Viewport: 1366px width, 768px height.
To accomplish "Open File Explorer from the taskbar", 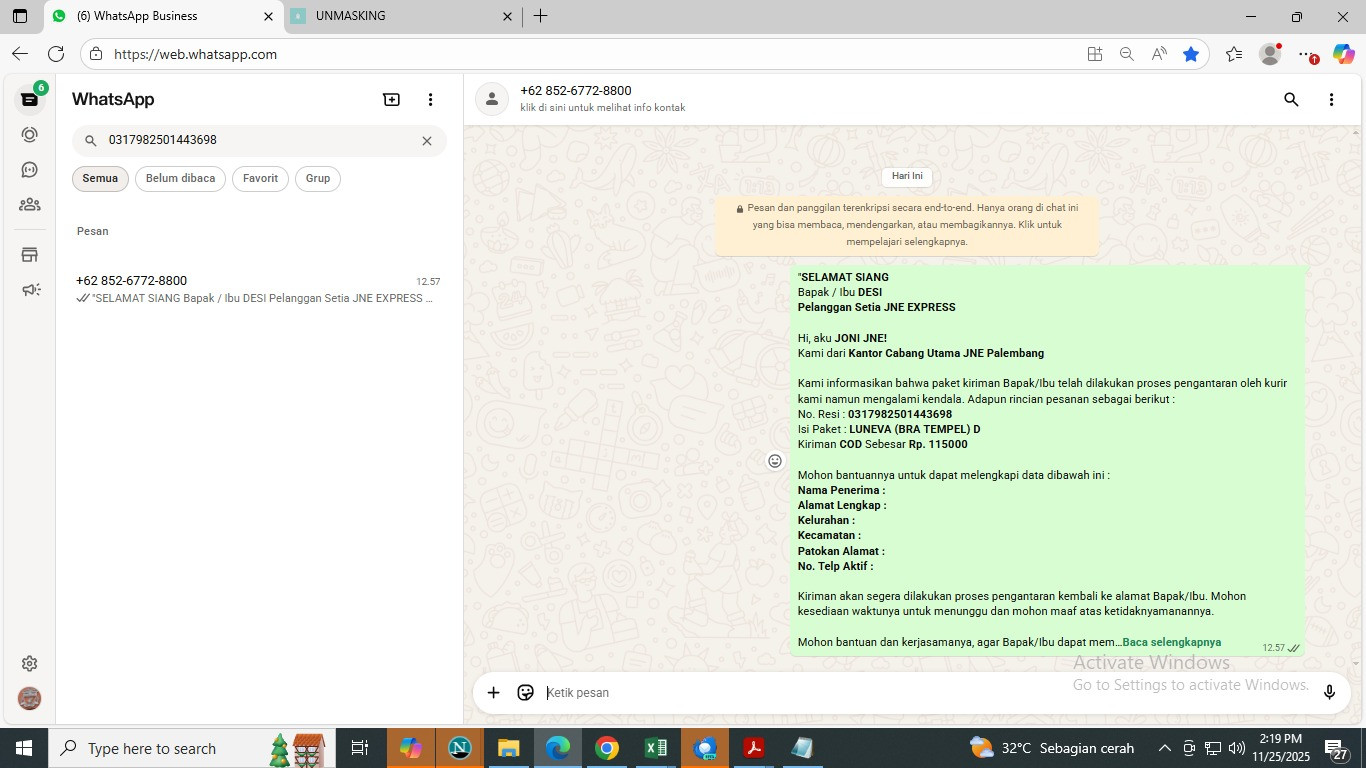I will [x=509, y=748].
